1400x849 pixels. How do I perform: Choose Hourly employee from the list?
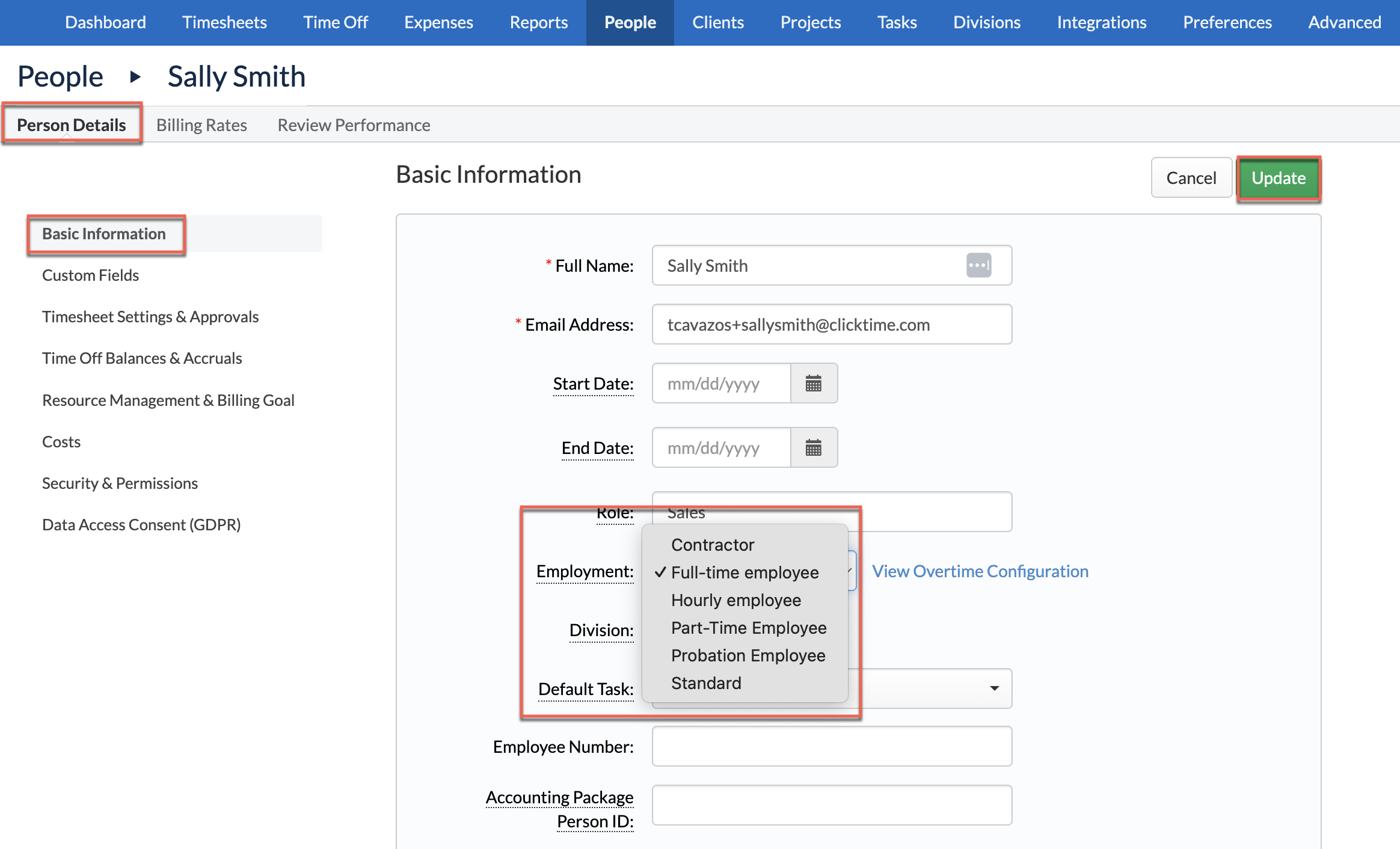745,600
